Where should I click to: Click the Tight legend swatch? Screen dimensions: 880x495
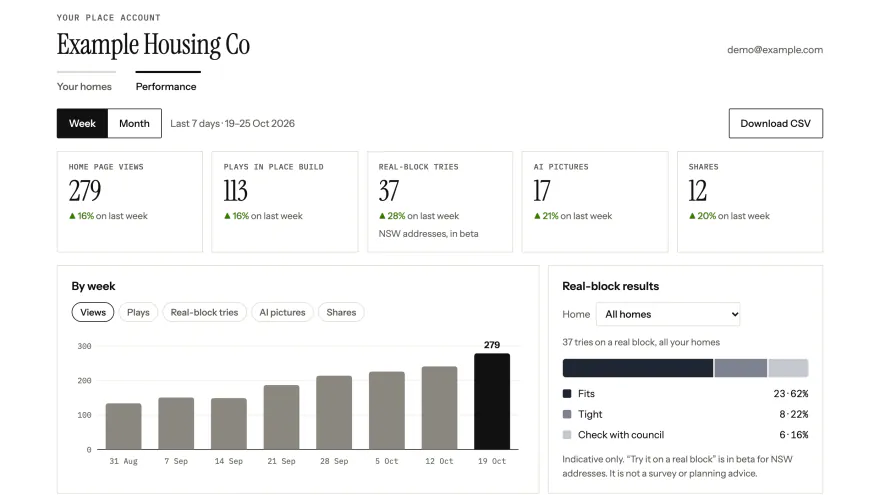click(x=567, y=414)
